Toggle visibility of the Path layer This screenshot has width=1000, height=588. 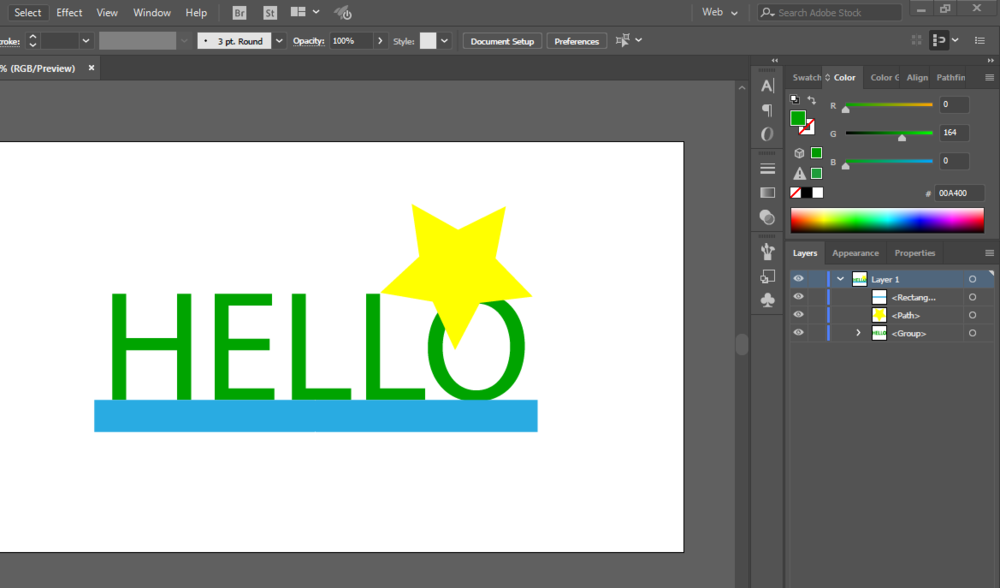[x=798, y=315]
